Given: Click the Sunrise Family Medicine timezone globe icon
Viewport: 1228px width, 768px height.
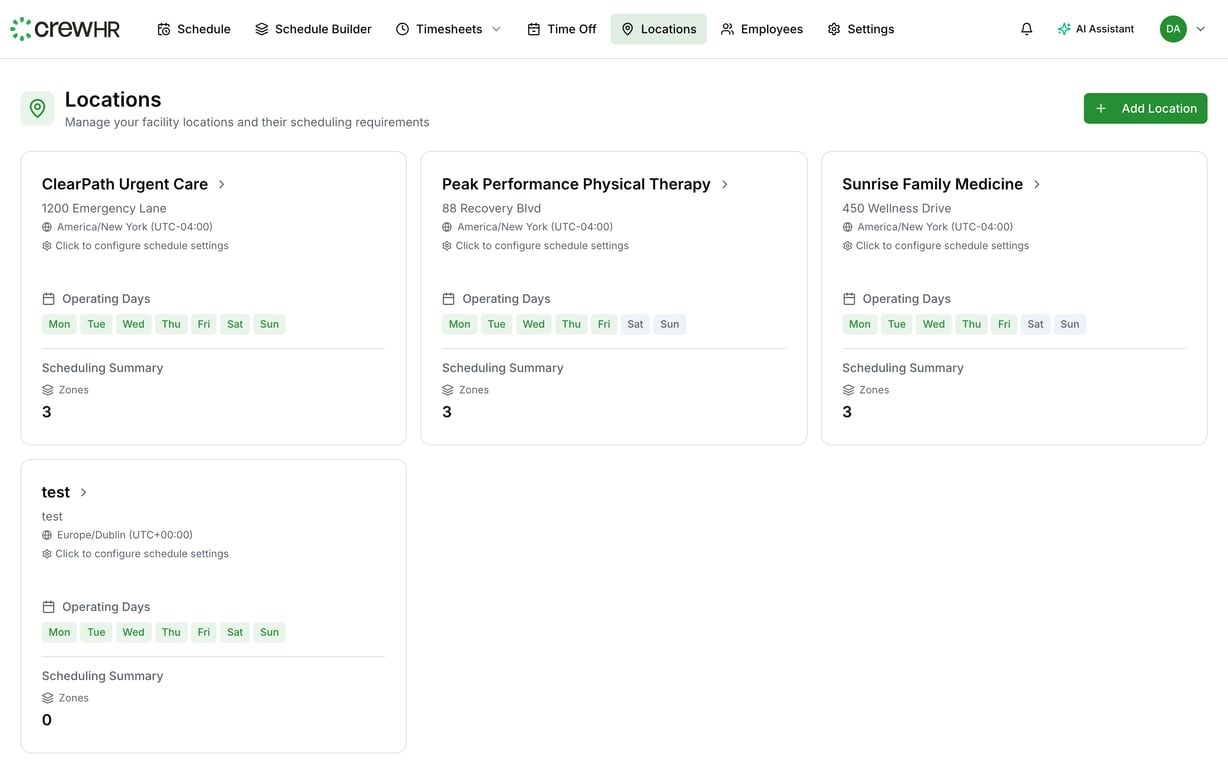Looking at the screenshot, I should 847,227.
